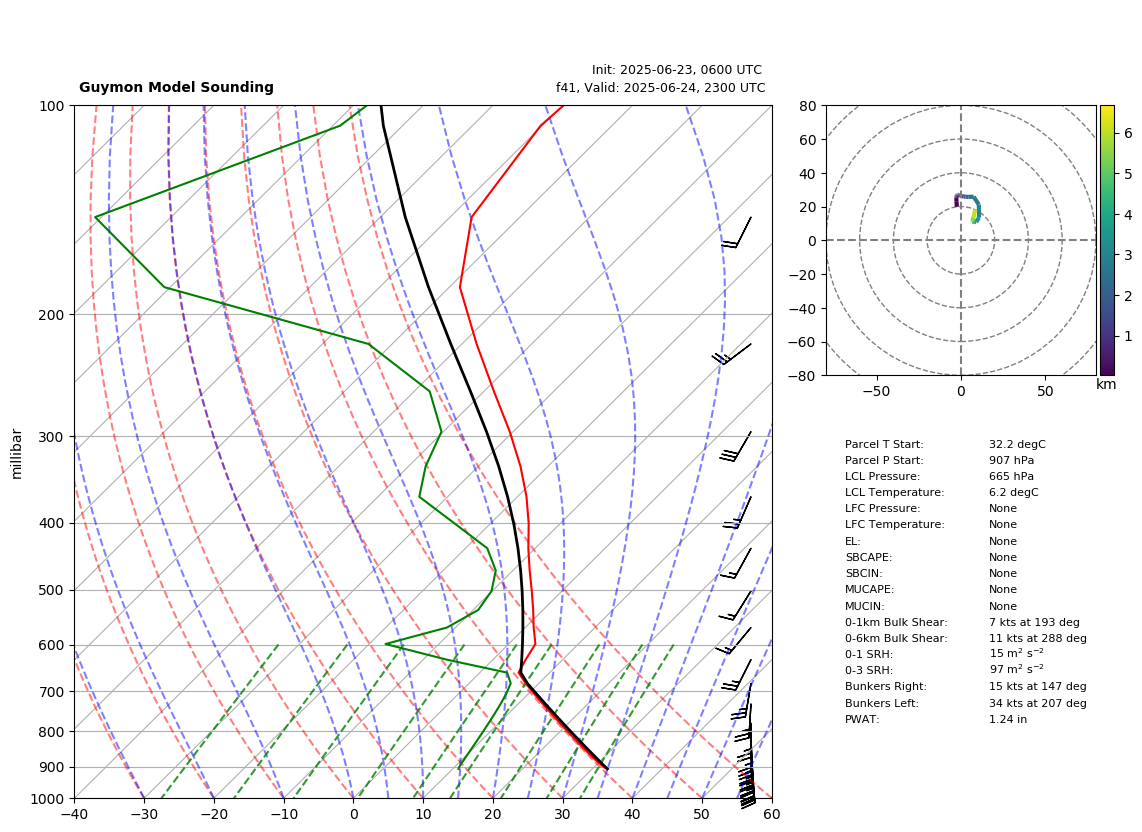Click the "34 kts at 207 deg" value
This screenshot has height=832, width=1142.
[x=1038, y=703]
